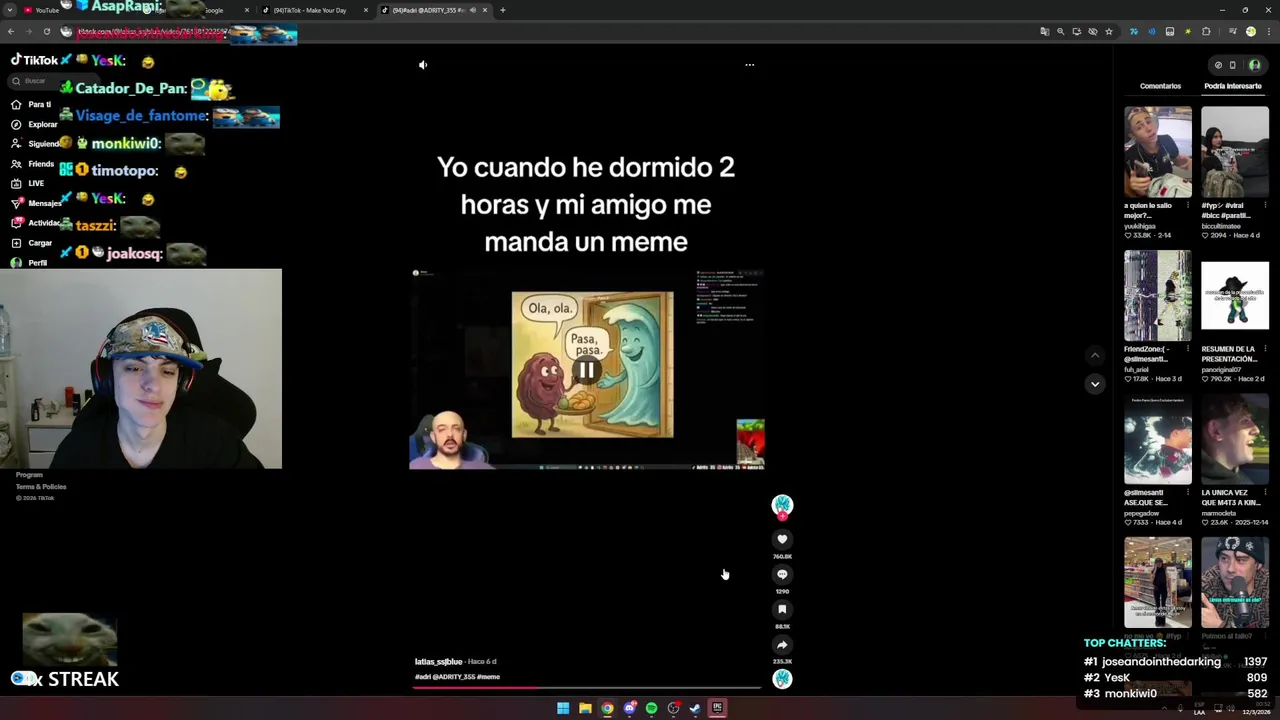The height and width of the screenshot is (720, 1280).
Task: Click the zoom magnifier icon in address bar
Action: [1061, 32]
